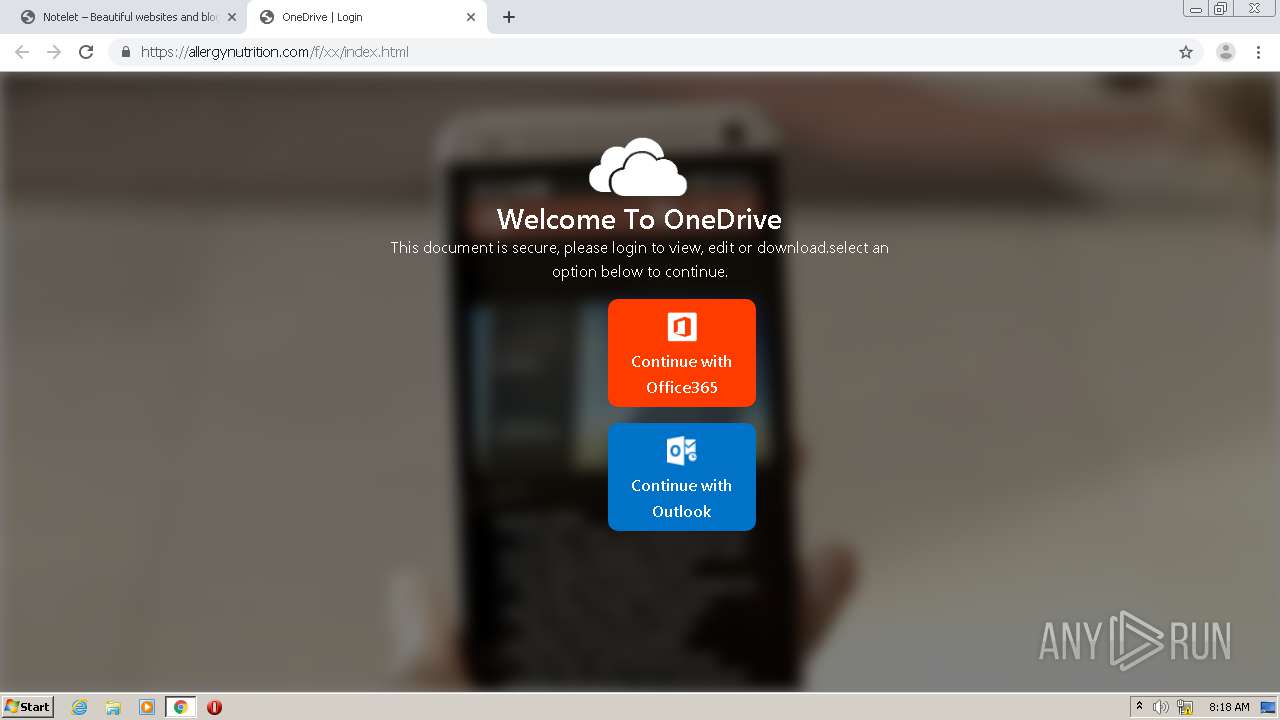Open the media player taskbar icon
Viewport: 1280px width, 720px height.
147,707
